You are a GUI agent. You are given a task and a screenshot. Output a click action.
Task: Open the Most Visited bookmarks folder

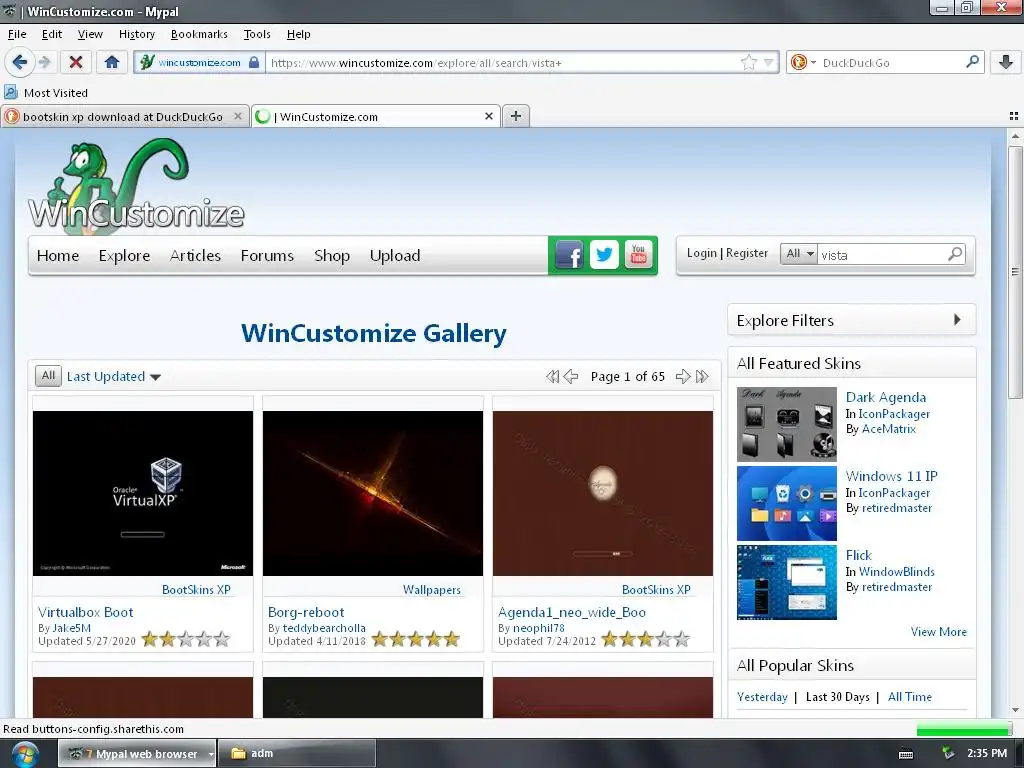pyautogui.click(x=46, y=93)
